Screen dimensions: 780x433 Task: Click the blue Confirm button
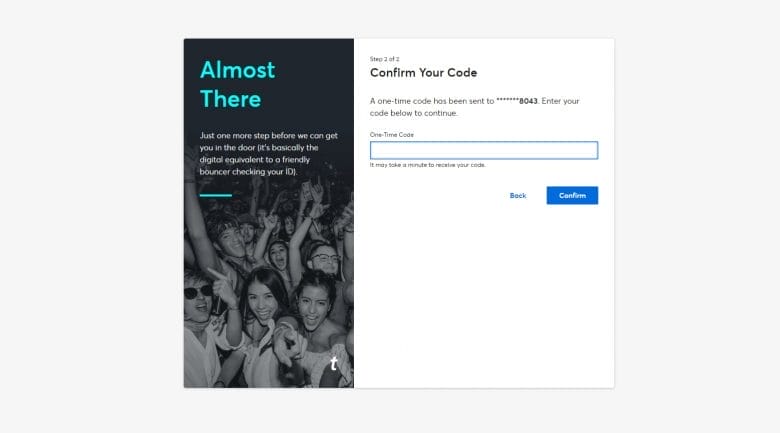(x=572, y=196)
